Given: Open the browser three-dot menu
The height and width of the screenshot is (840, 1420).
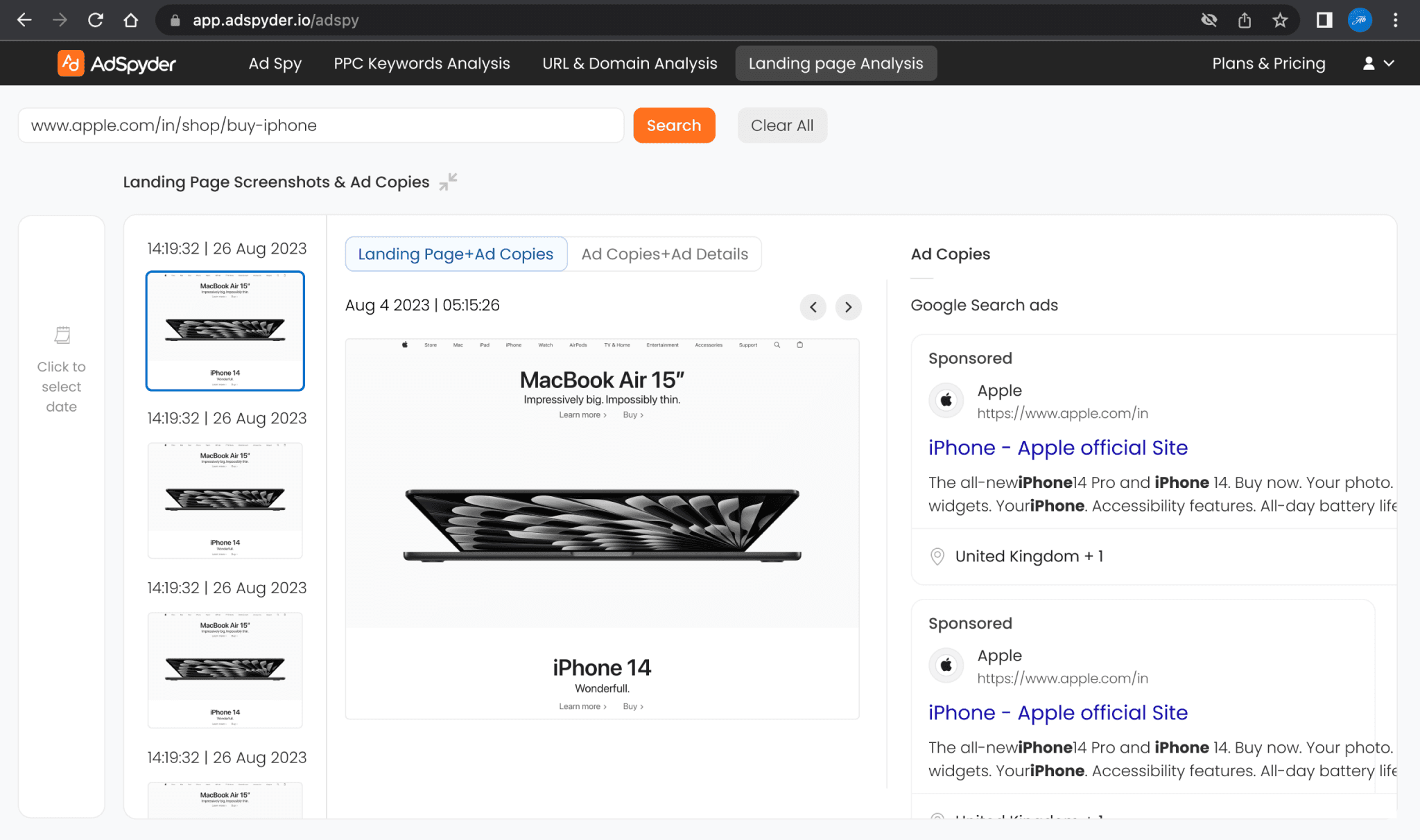Looking at the screenshot, I should pyautogui.click(x=1396, y=20).
